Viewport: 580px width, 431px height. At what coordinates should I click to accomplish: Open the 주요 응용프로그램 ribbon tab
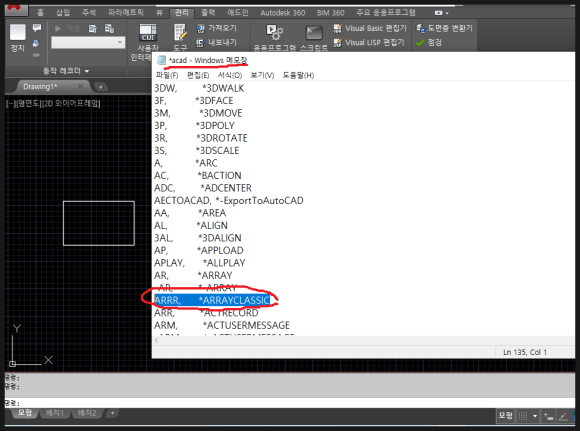click(386, 13)
